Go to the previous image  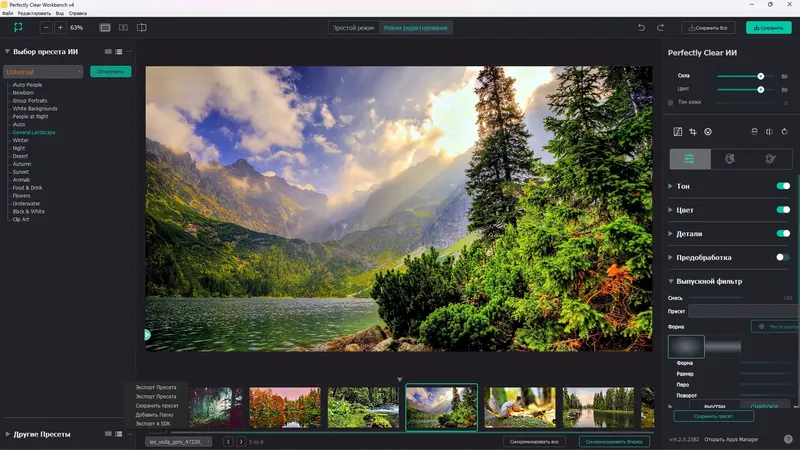point(228,442)
